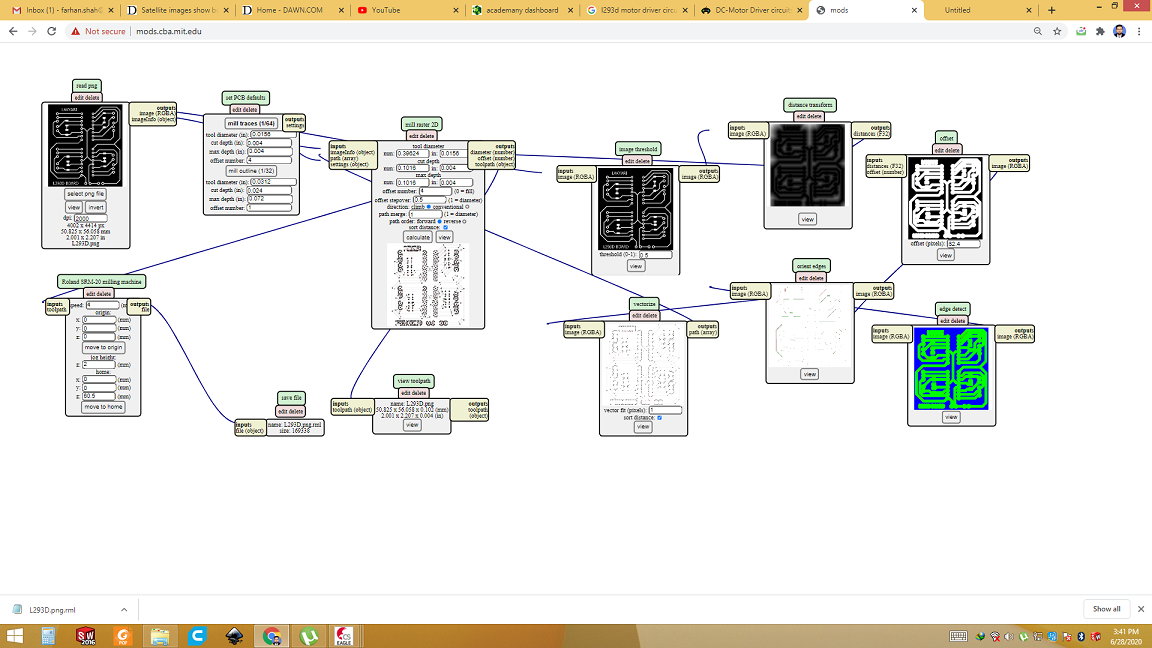Image resolution: width=1152 pixels, height=648 pixels.
Task: Open PDF reader icon in taskbar
Action: (123, 636)
